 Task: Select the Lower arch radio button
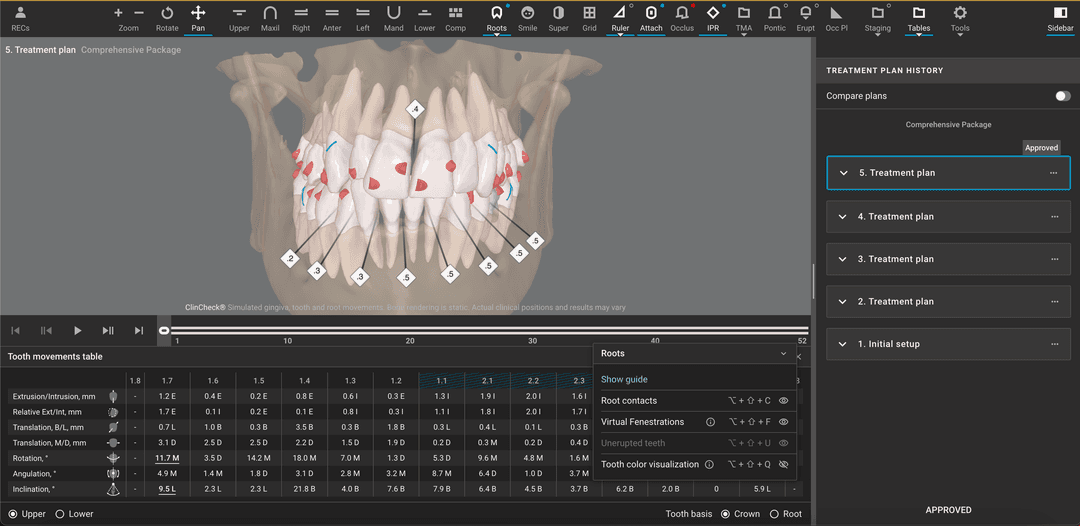[x=60, y=514]
